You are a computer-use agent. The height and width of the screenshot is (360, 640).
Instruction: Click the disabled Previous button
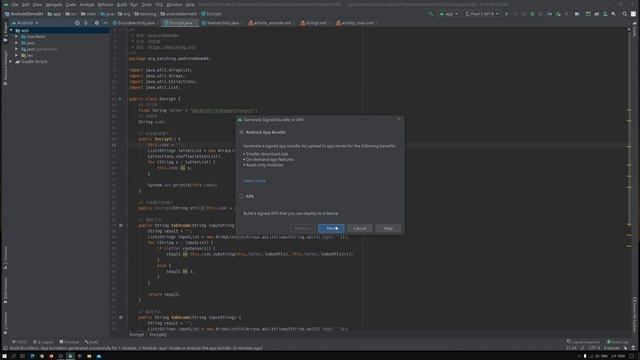point(303,228)
